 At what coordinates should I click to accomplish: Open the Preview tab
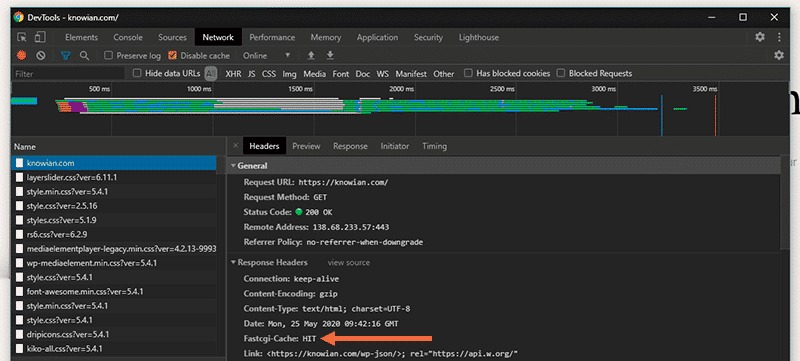[306, 146]
